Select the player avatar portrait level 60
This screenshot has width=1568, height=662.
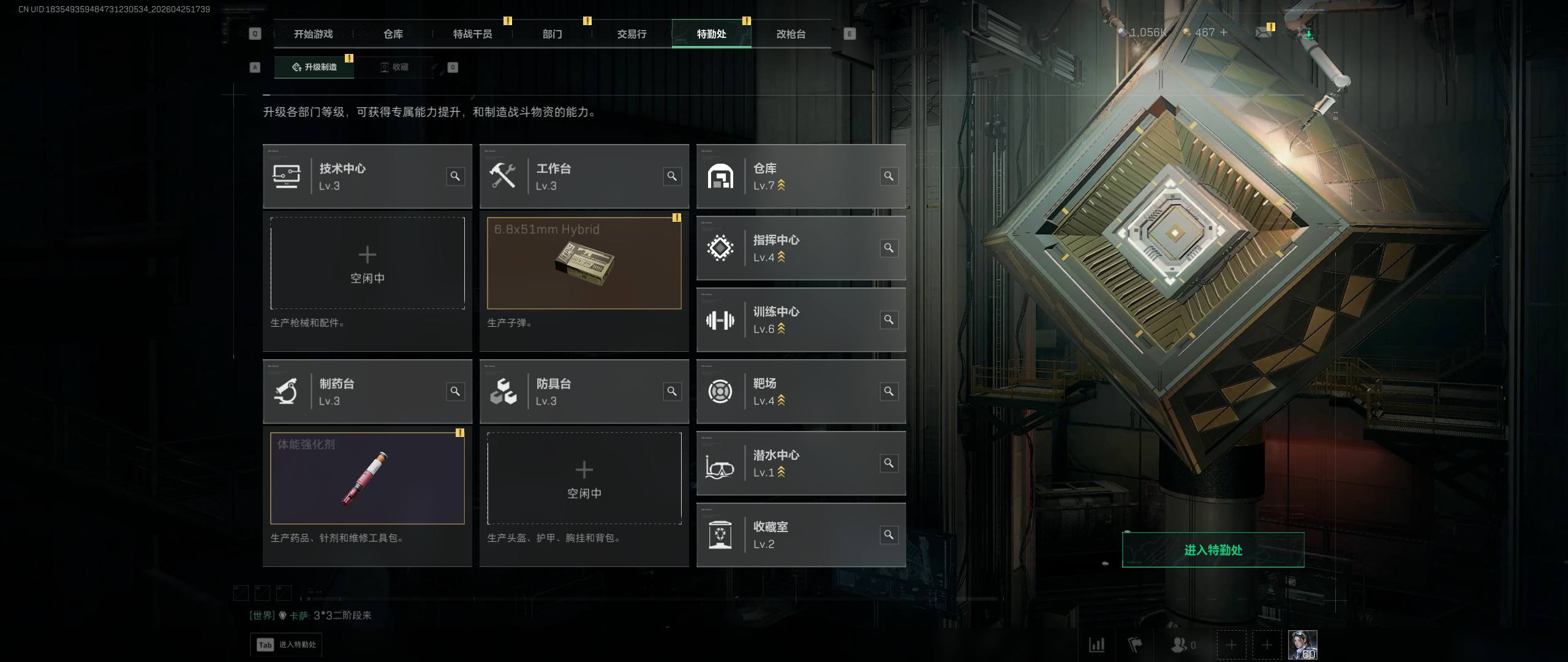(x=1302, y=645)
